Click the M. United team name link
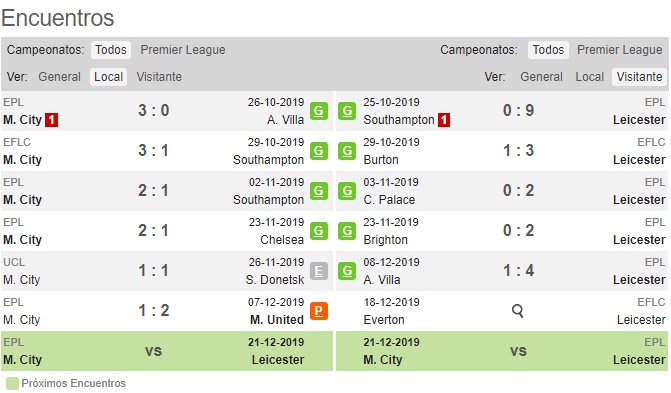Viewport: 671px width, 393px height. tap(277, 319)
